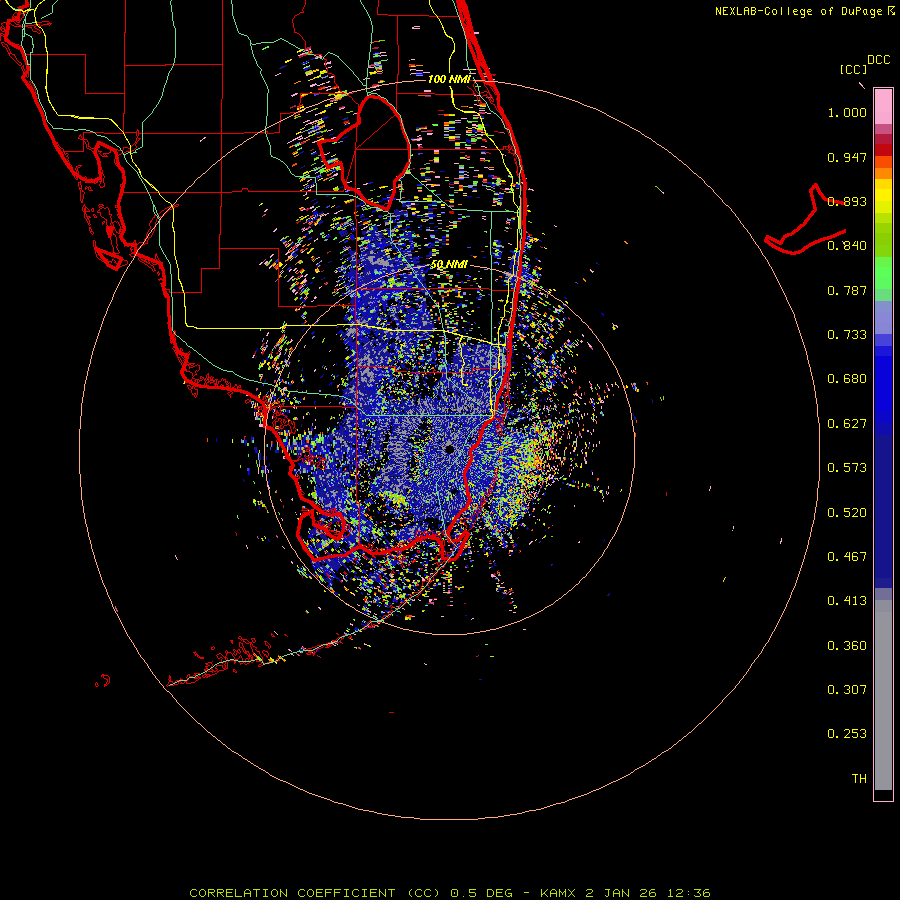900x900 pixels.
Task: Click the [CC] label above the color scale
Action: 853,69
